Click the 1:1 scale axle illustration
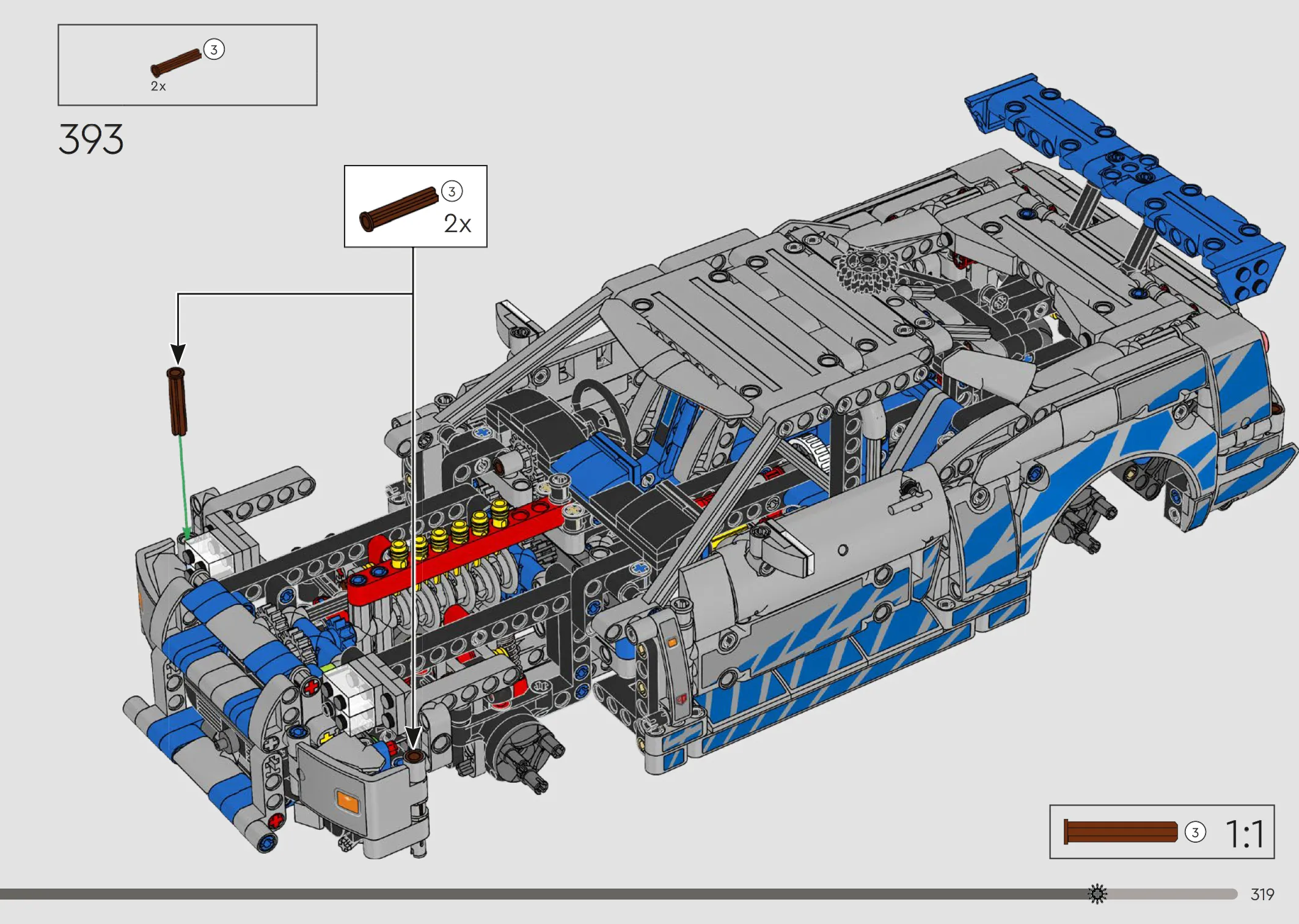Screen dimensions: 1299x924 (x=1121, y=832)
